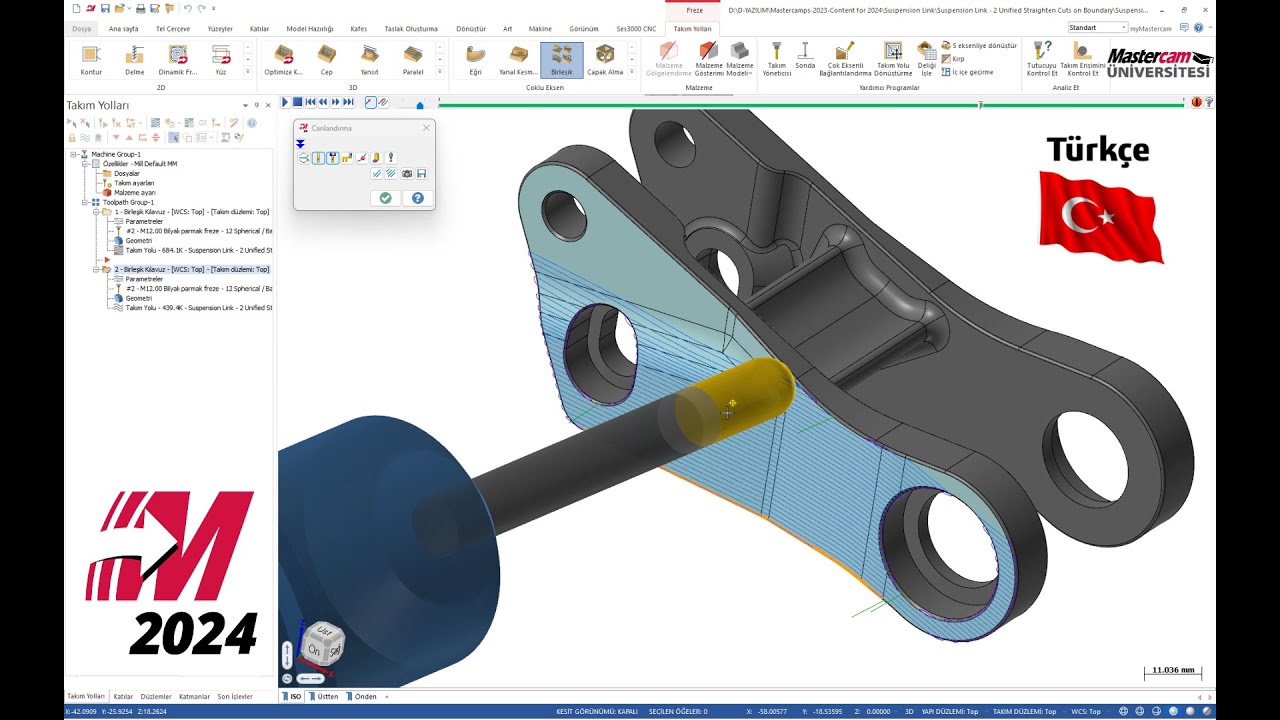This screenshot has height=720, width=1280.
Task: Open the Optimize Kaba 3D toolpath
Action: 283,60
